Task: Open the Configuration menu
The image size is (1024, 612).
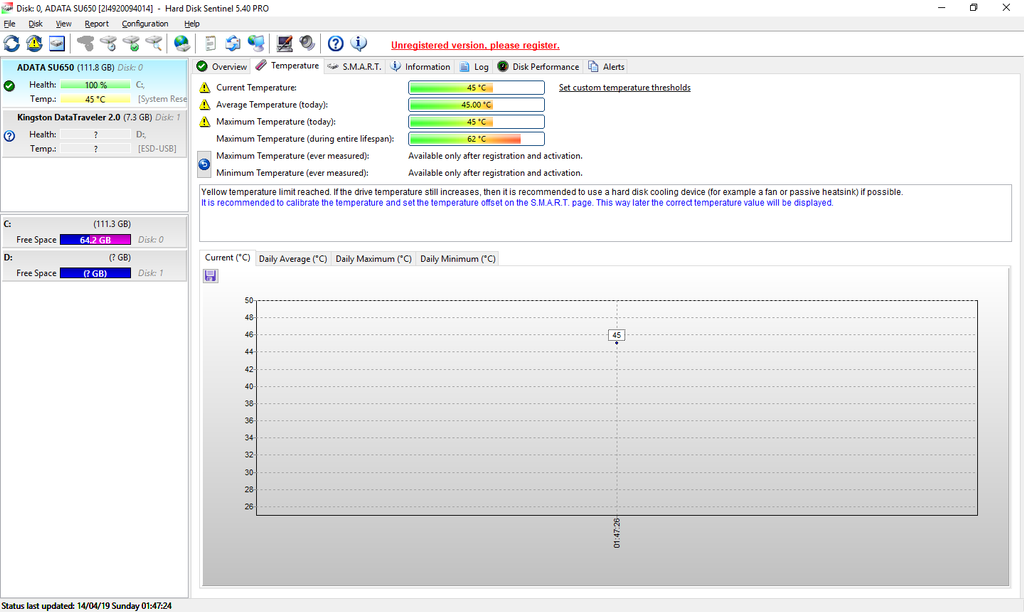Action: [x=145, y=23]
